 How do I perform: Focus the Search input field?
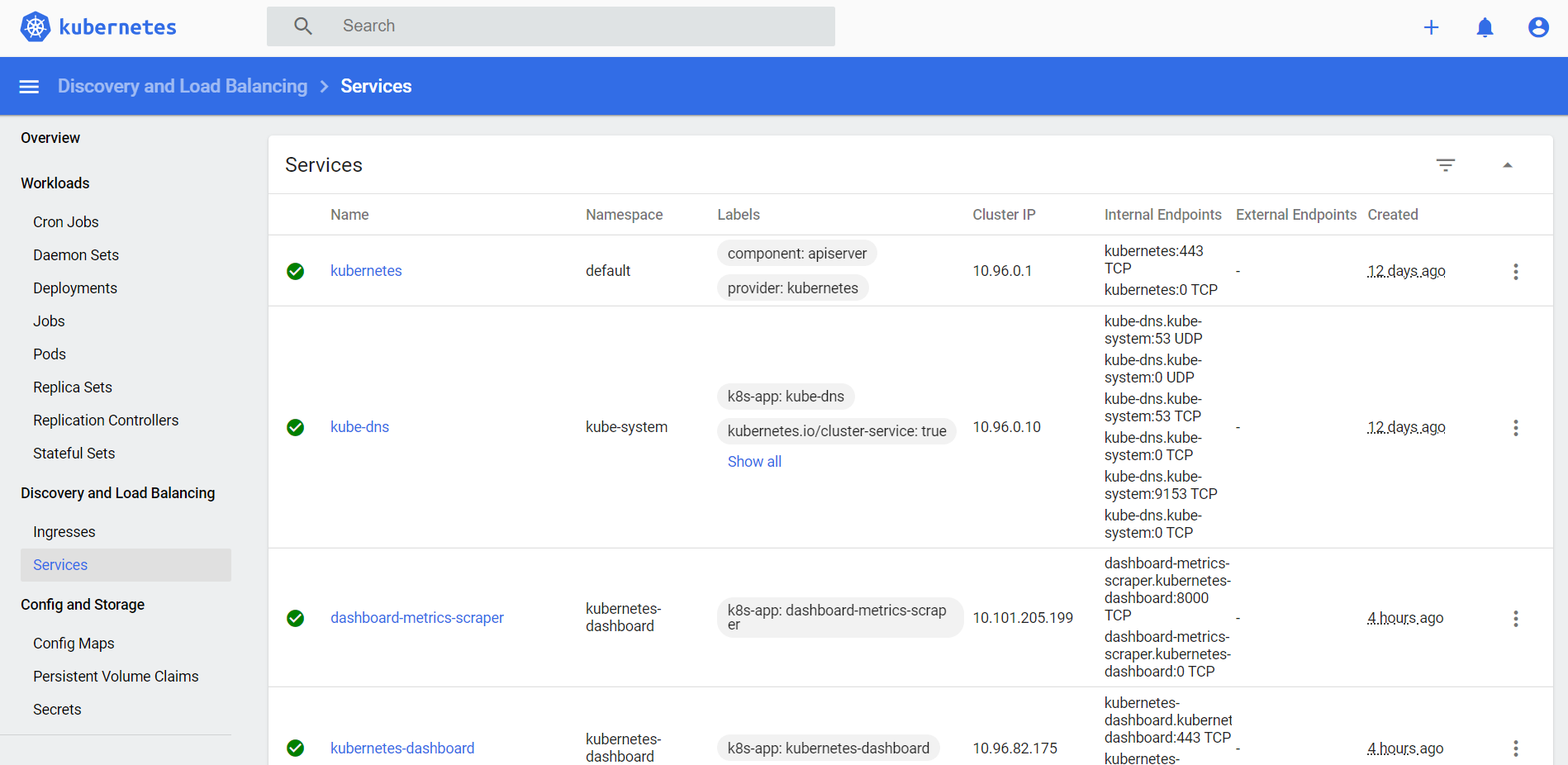[551, 26]
